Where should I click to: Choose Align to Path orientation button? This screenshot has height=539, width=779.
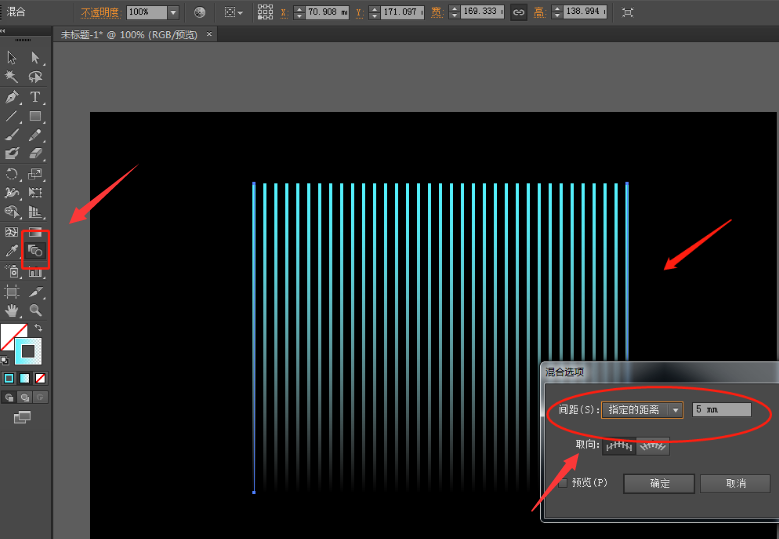point(653,446)
